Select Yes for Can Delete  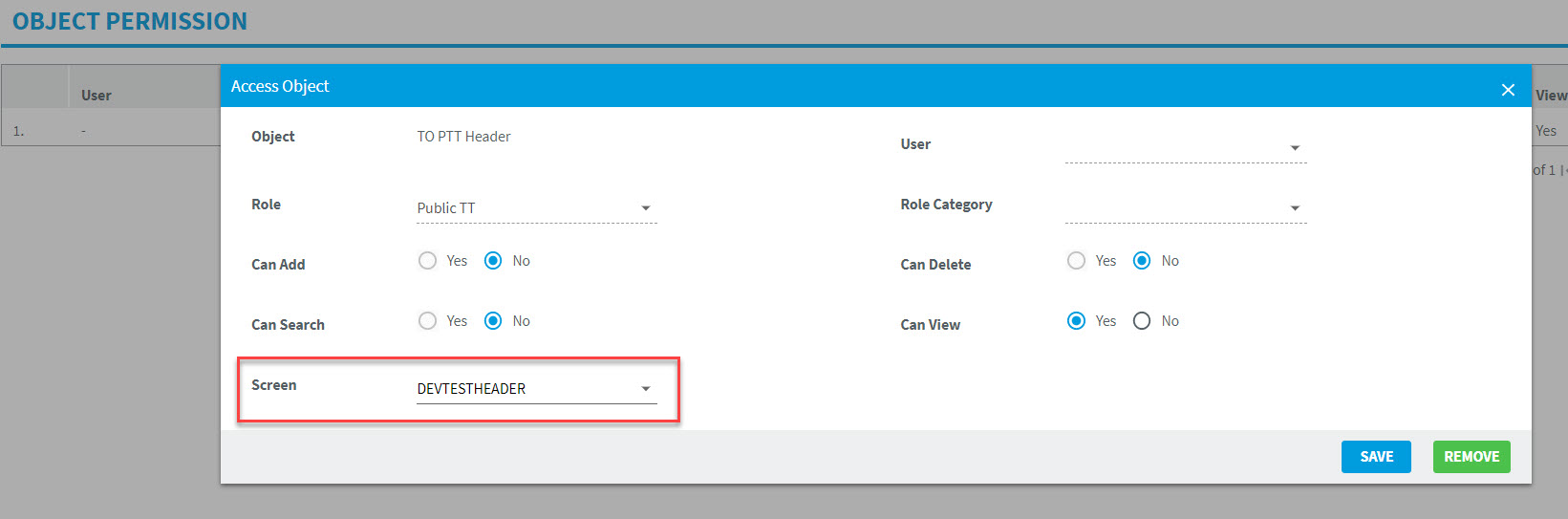1076,261
